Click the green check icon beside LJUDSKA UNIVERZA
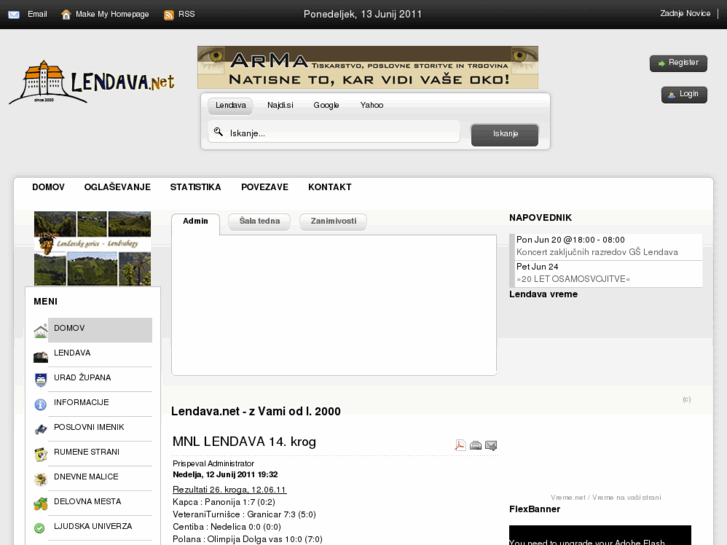The image size is (727, 545). (40, 528)
